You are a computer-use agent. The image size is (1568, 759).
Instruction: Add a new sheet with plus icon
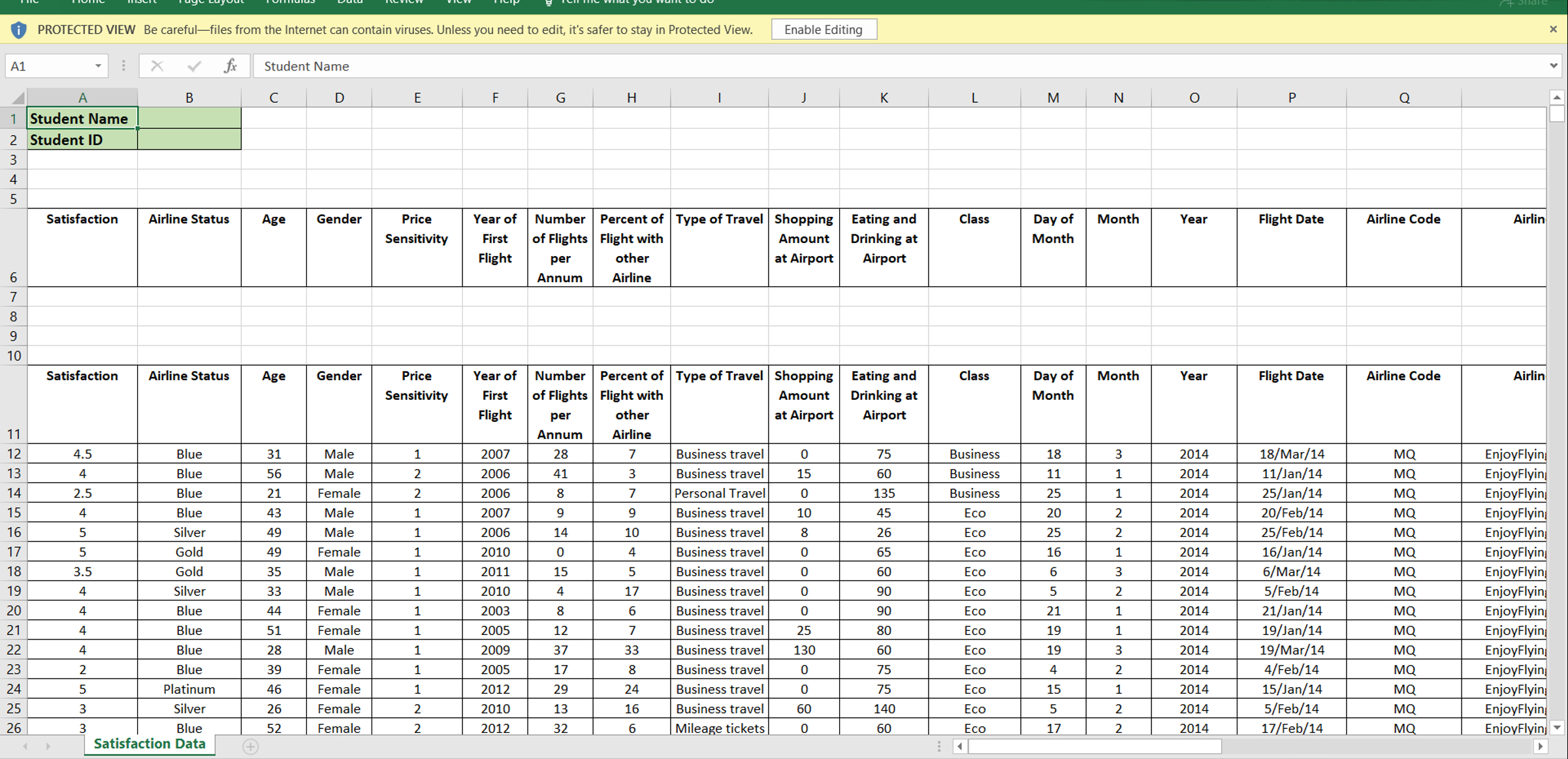coord(251,746)
